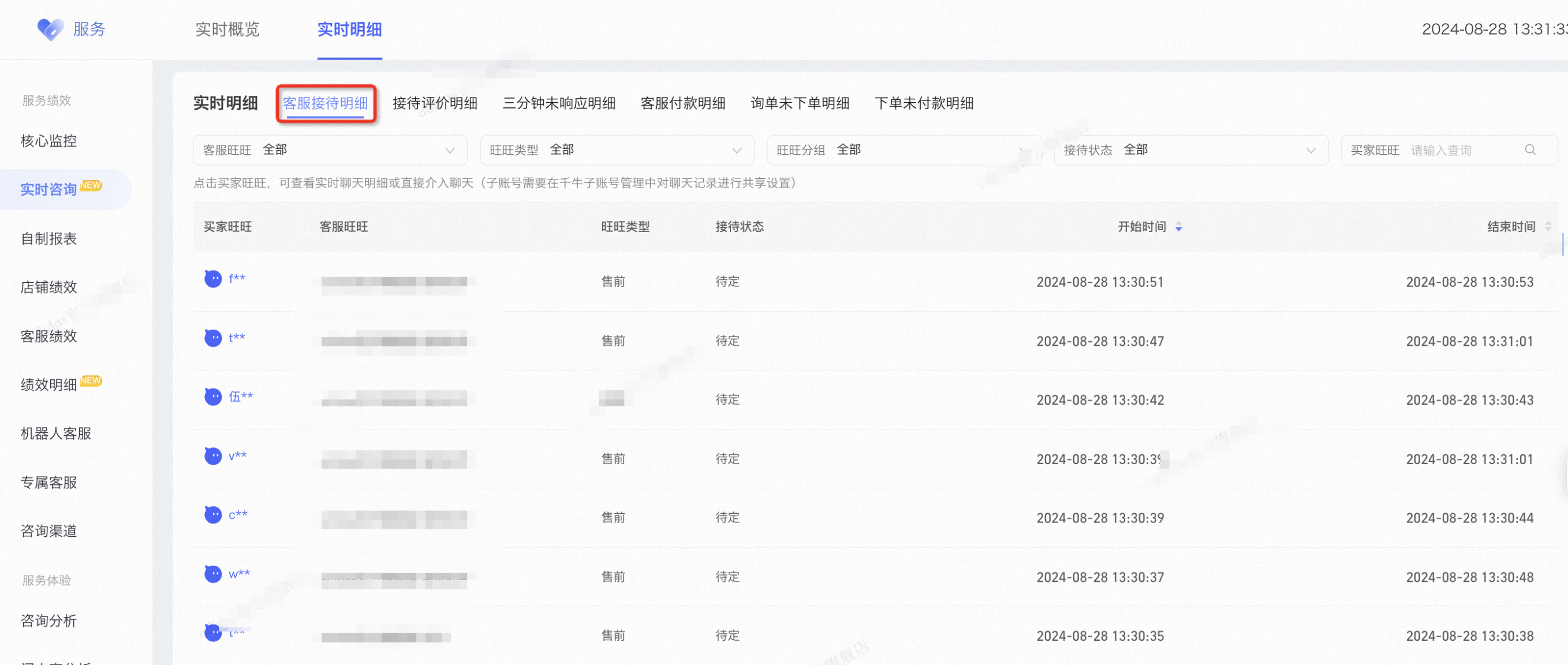The image size is (1568, 665).
Task: Open 机器人客服 in the sidebar
Action: (x=56, y=433)
